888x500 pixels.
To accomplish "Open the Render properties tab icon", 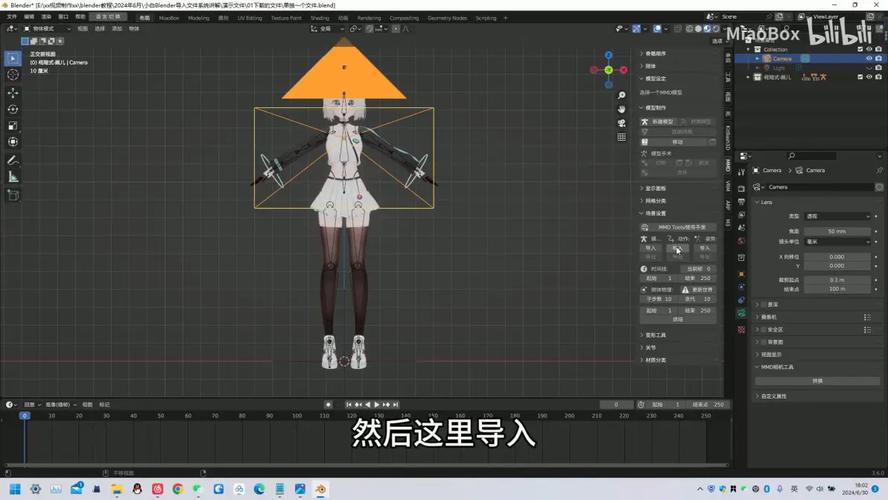I will click(741, 189).
